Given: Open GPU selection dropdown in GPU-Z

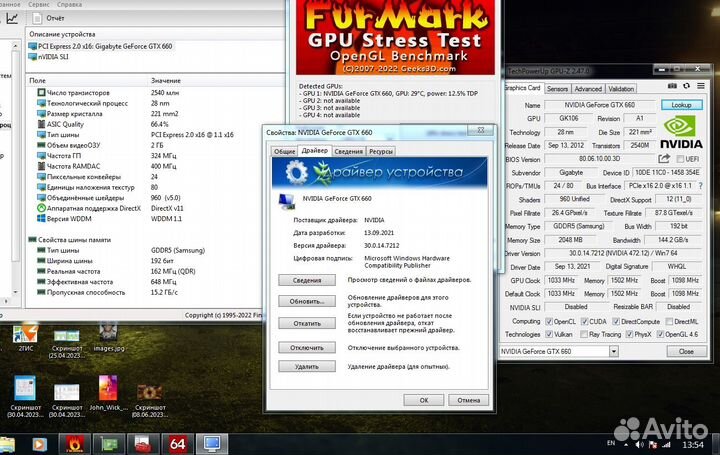Looking at the screenshot, I should coord(613,352).
